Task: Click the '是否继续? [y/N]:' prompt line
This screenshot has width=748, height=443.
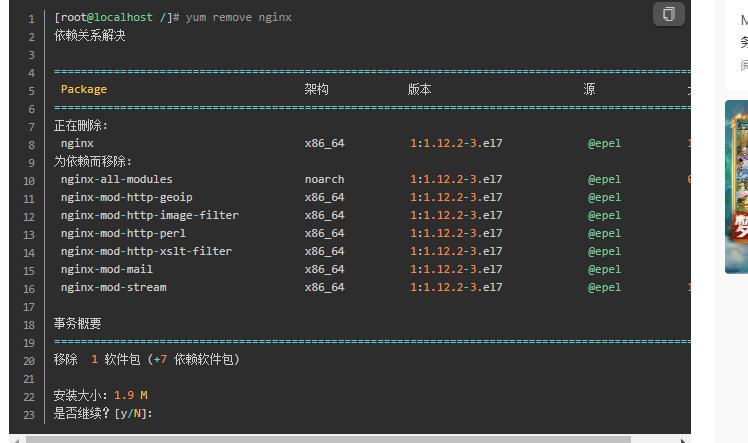Action: (x=103, y=413)
